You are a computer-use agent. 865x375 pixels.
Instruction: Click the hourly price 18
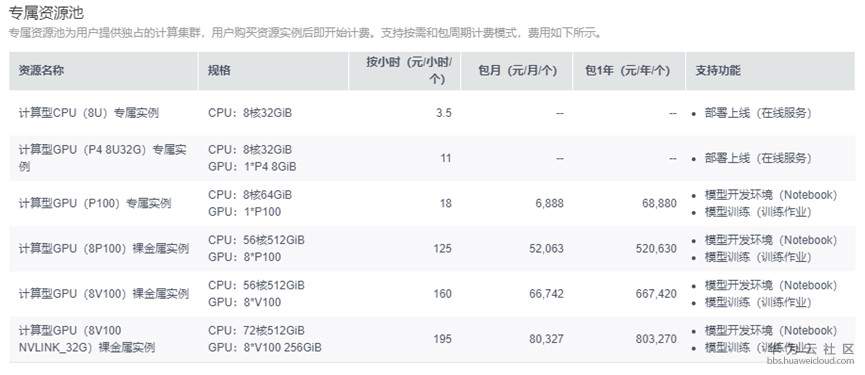coord(446,203)
